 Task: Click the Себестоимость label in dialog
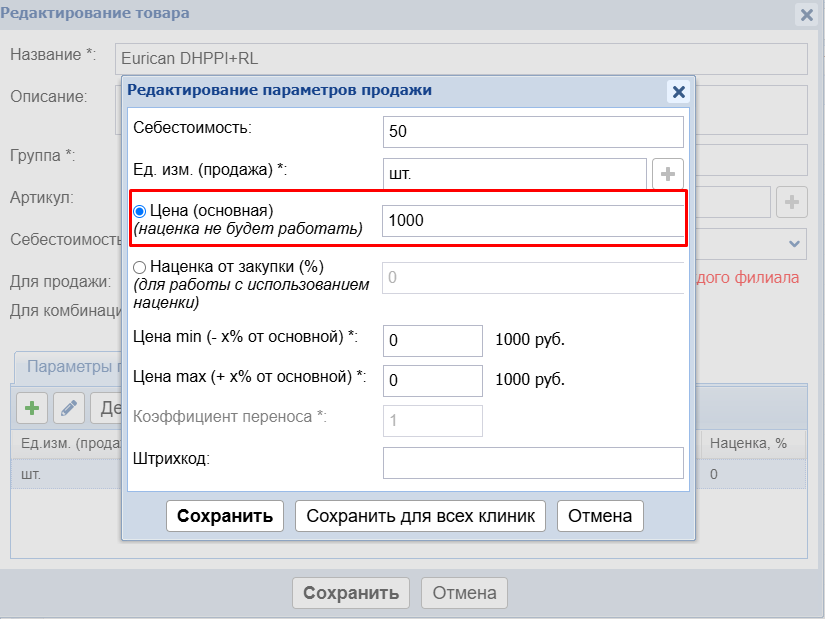(193, 127)
